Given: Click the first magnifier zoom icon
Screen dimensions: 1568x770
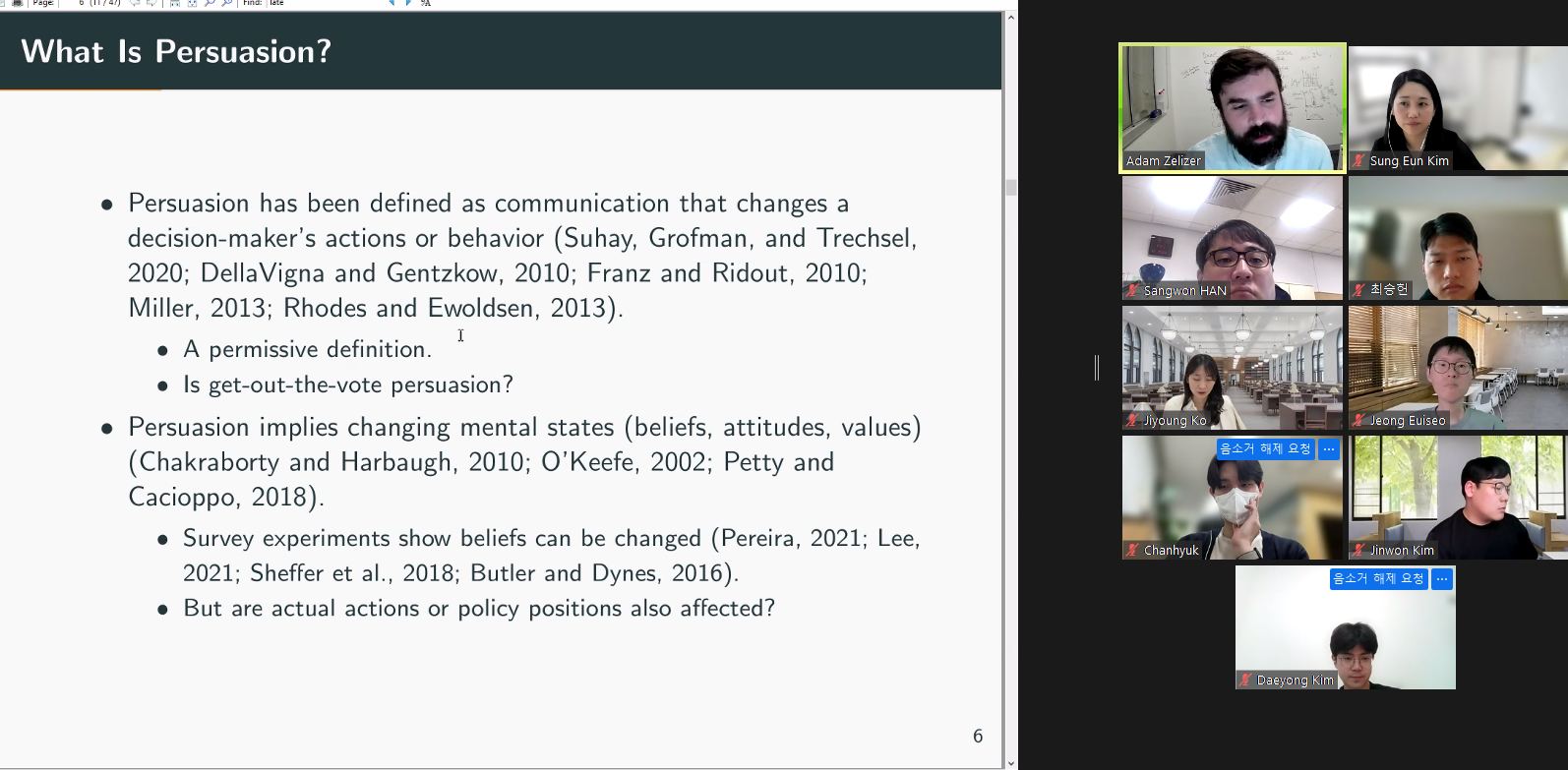Looking at the screenshot, I should (x=210, y=3).
